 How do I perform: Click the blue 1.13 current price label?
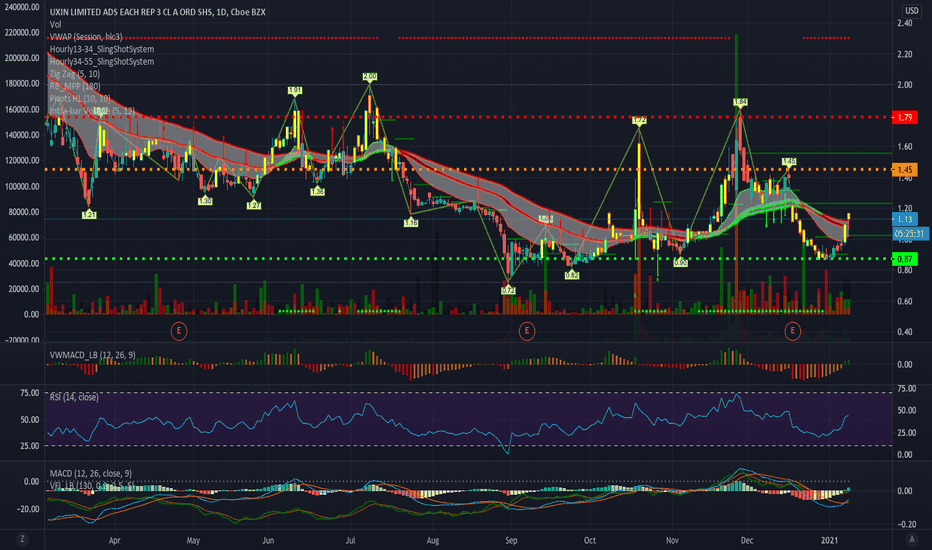[x=905, y=219]
